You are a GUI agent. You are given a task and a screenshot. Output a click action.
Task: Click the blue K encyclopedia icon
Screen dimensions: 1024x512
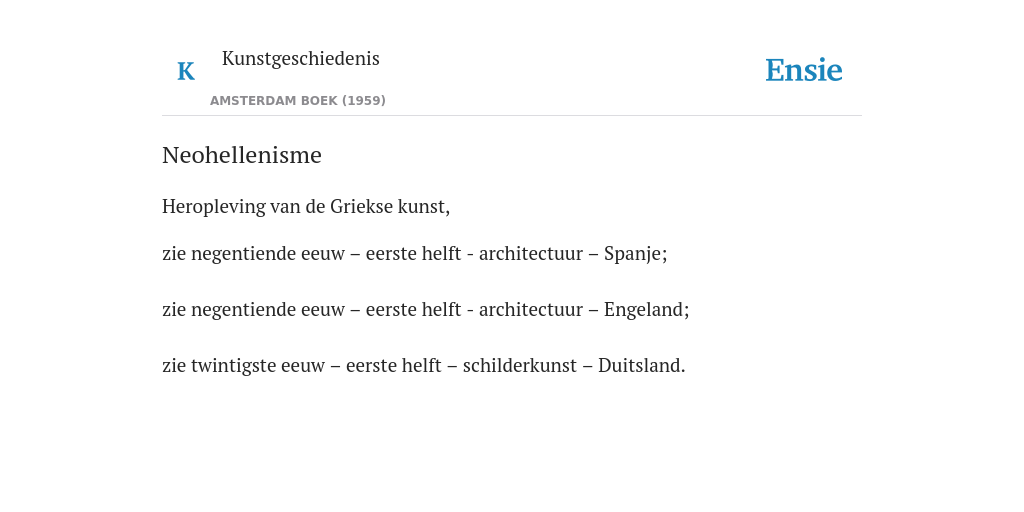(x=185, y=71)
